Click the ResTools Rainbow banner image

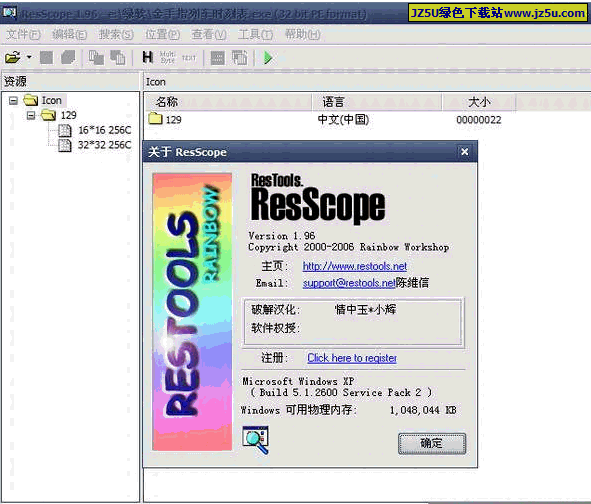(x=192, y=312)
